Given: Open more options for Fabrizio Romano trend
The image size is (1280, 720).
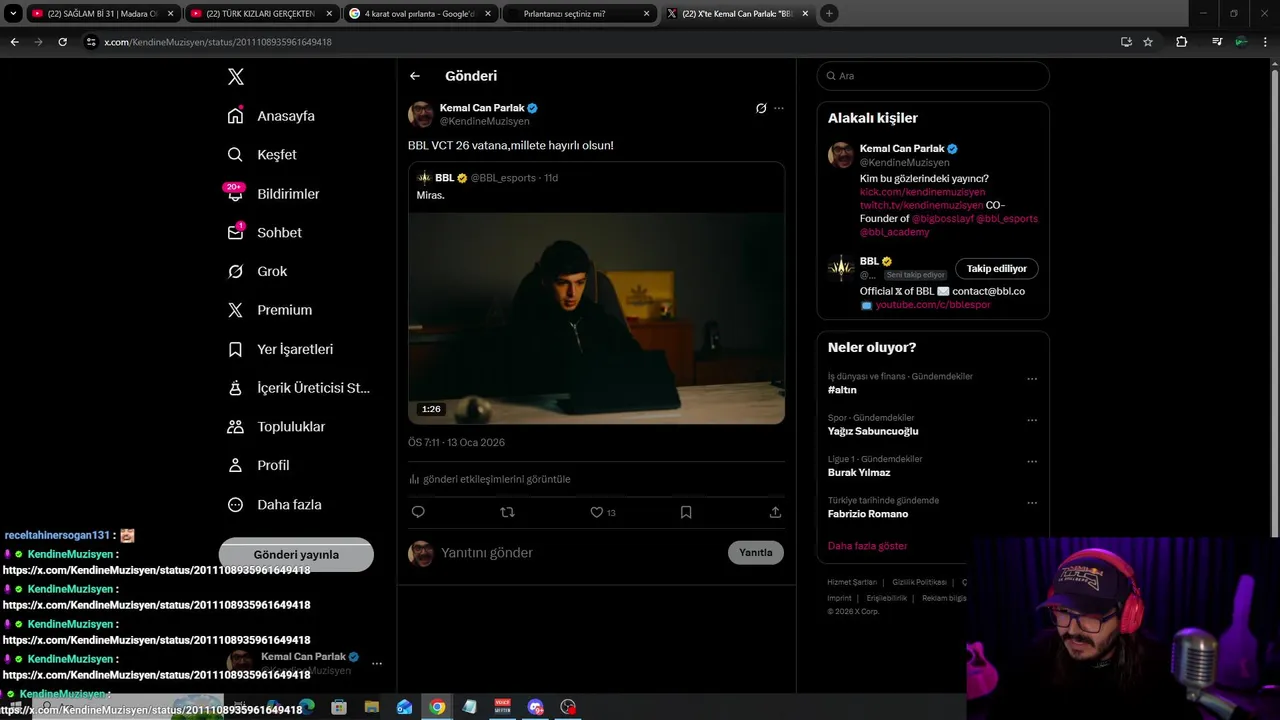Looking at the screenshot, I should (1032, 503).
